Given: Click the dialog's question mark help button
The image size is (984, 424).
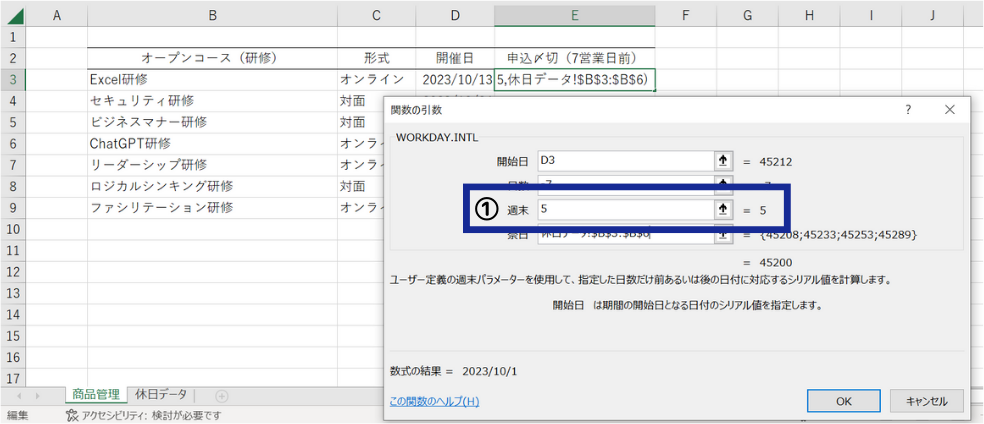Looking at the screenshot, I should [x=908, y=110].
